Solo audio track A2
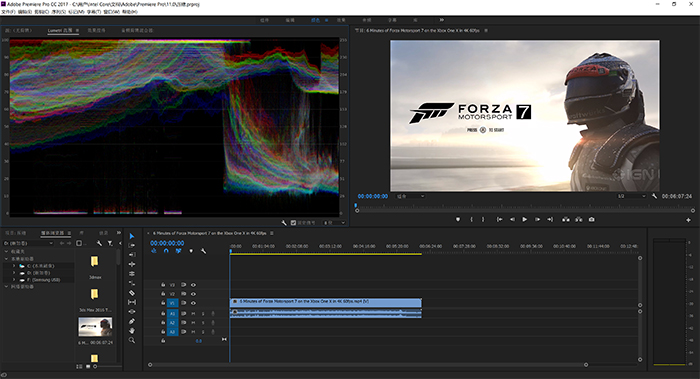 tap(203, 323)
